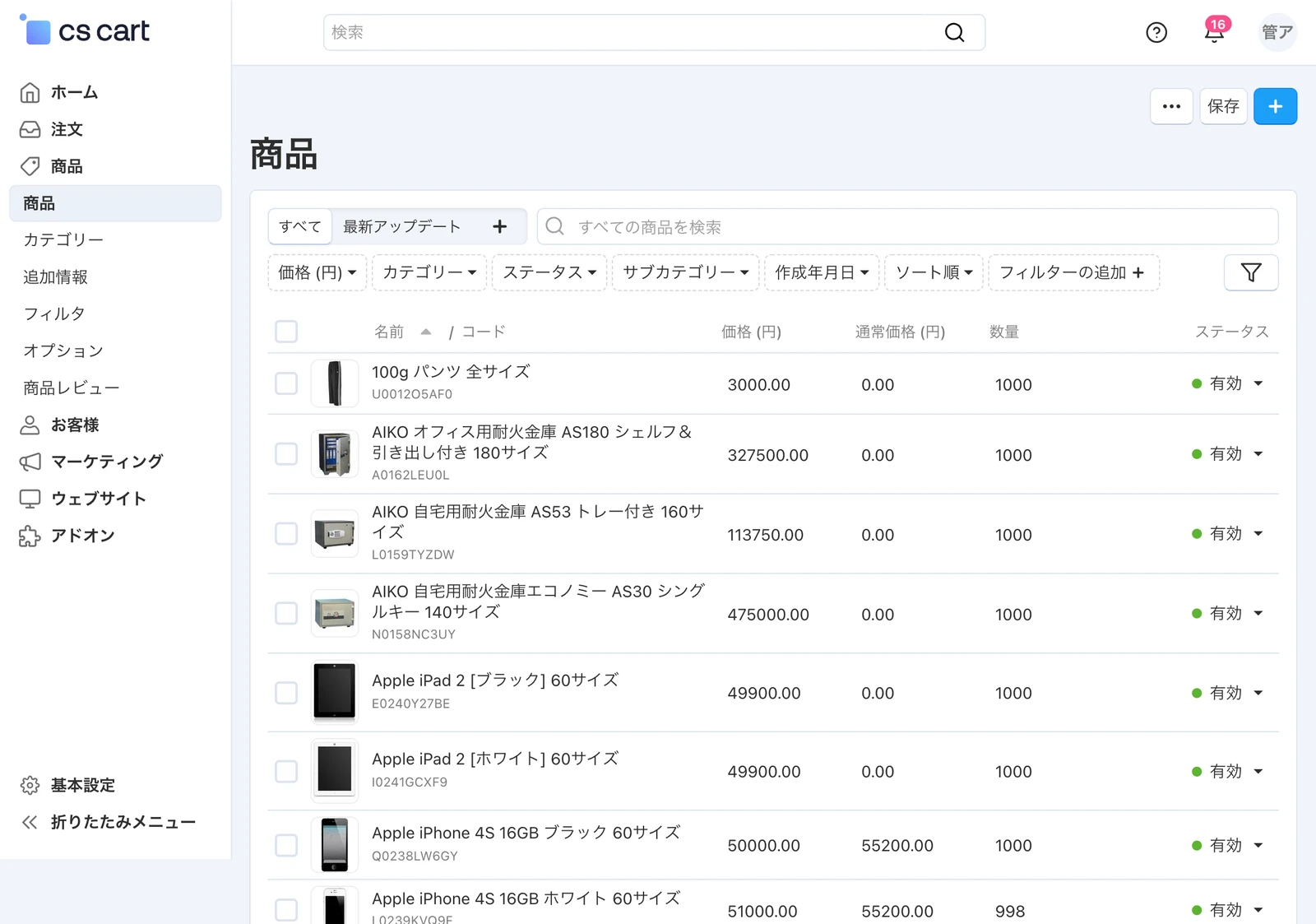
Task: Click the cs cart logo
Action: click(x=85, y=31)
